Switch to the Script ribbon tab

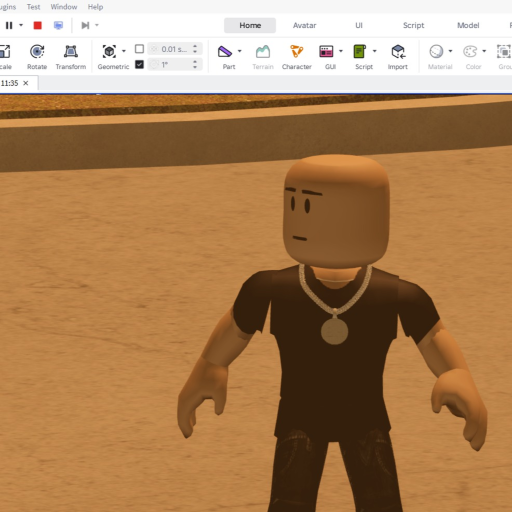pyautogui.click(x=413, y=25)
